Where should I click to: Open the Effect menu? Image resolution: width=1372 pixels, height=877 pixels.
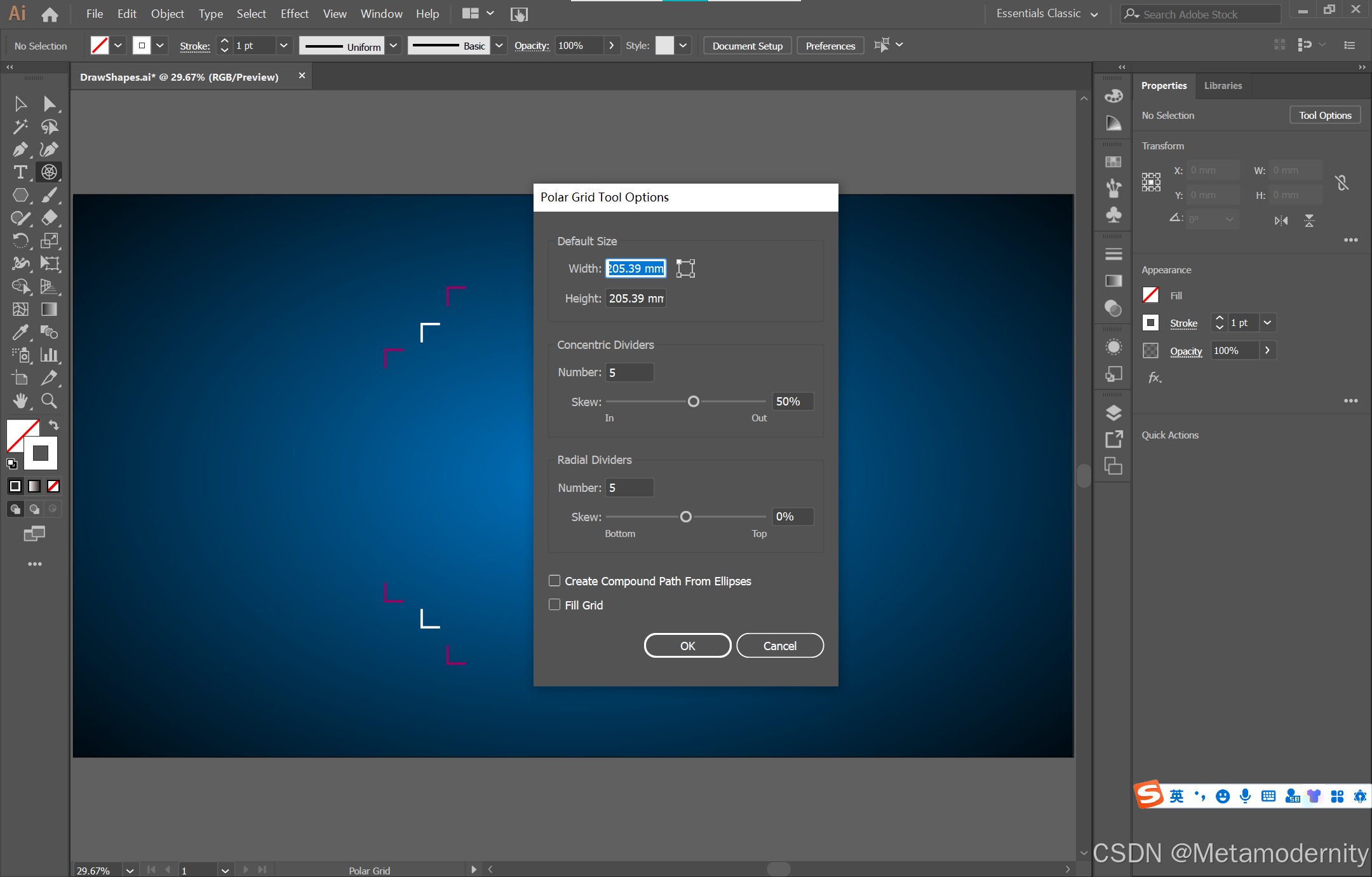point(294,14)
